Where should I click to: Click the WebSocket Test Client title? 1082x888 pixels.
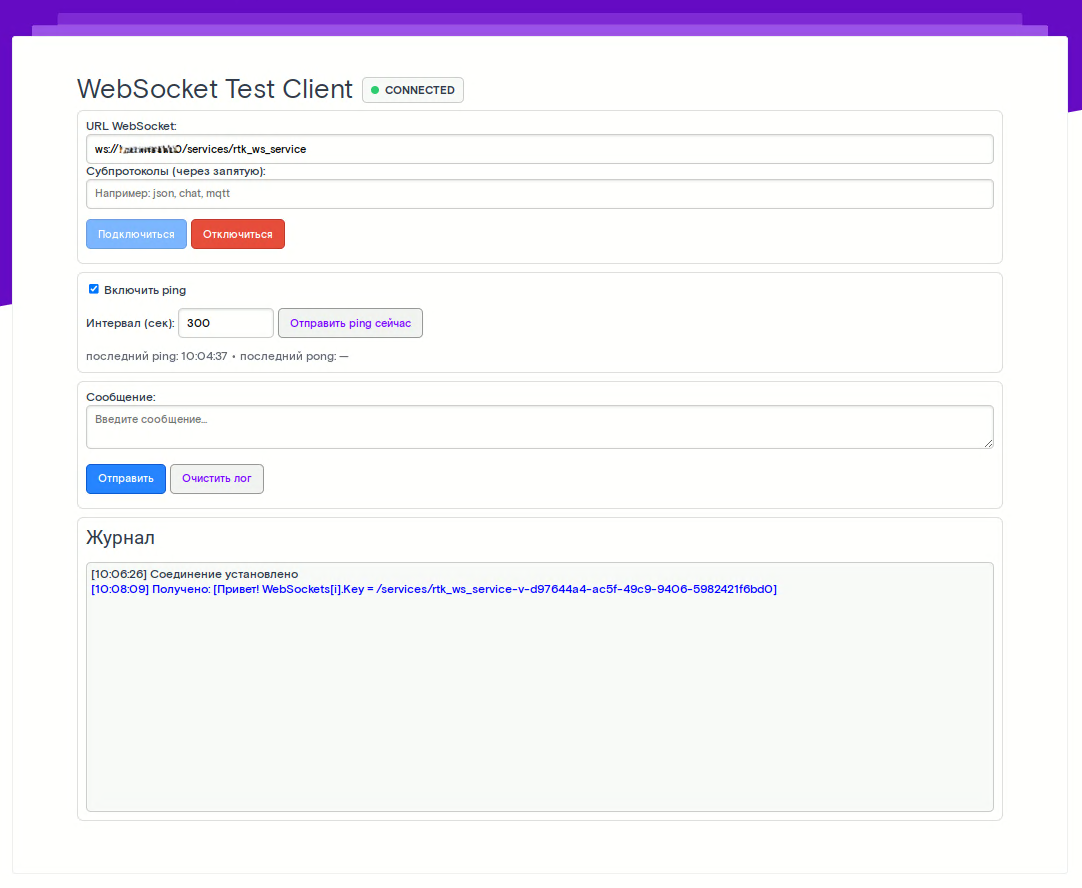pos(215,89)
